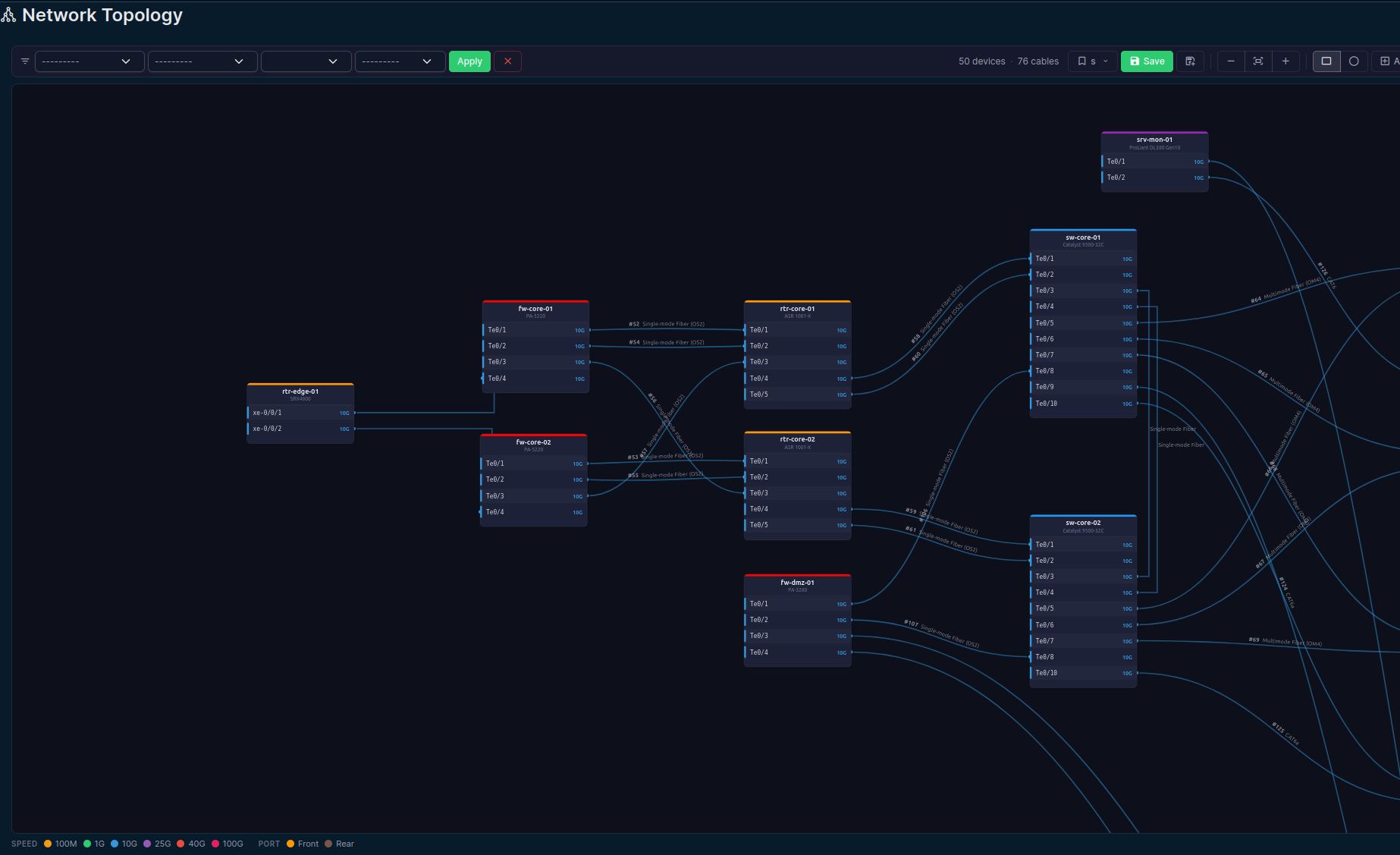Viewport: 1400px width, 855px height.
Task: Click the 50 devices count text
Action: click(x=981, y=61)
